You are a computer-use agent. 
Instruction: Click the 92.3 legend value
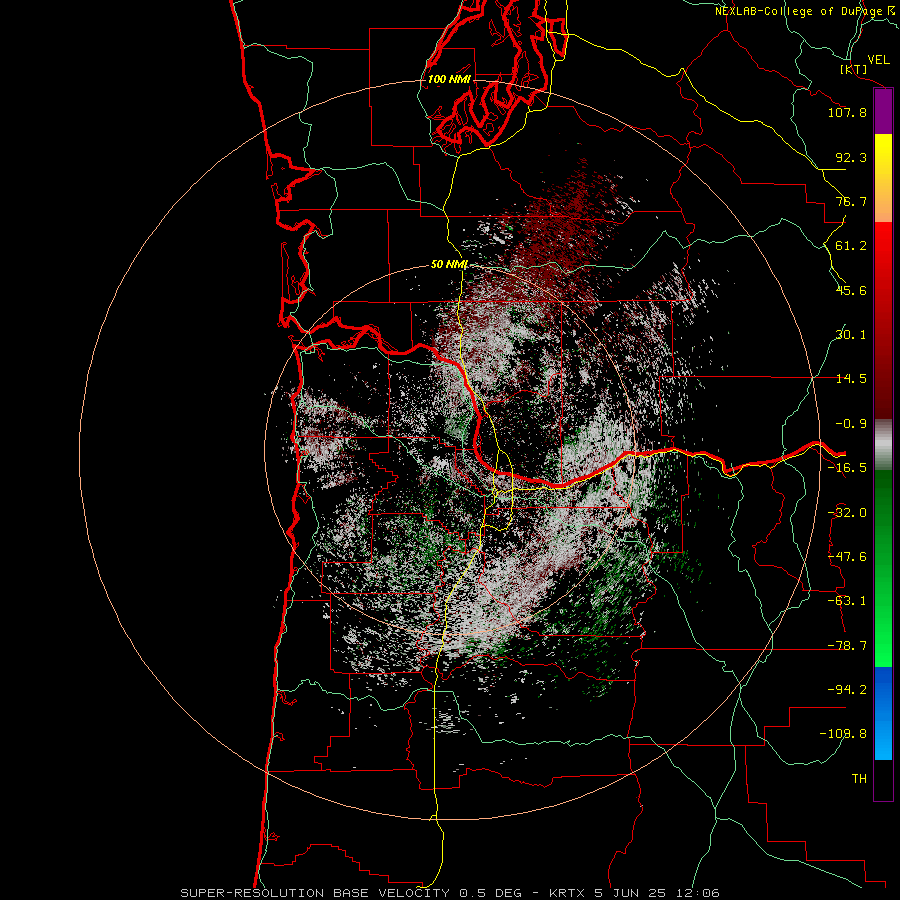[x=851, y=157]
